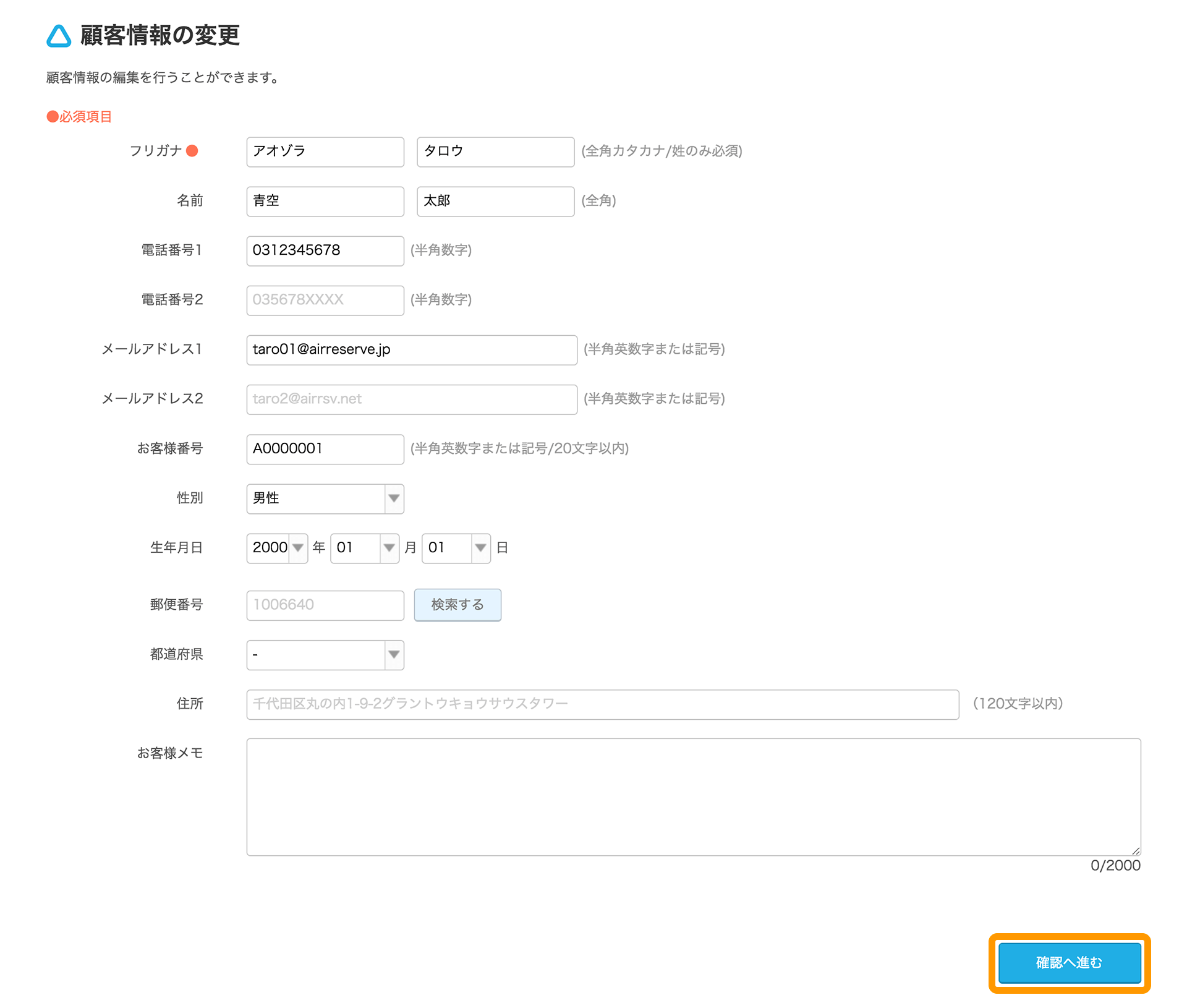Click the お客様メモ label
The width and height of the screenshot is (1187, 1008).
point(170,753)
